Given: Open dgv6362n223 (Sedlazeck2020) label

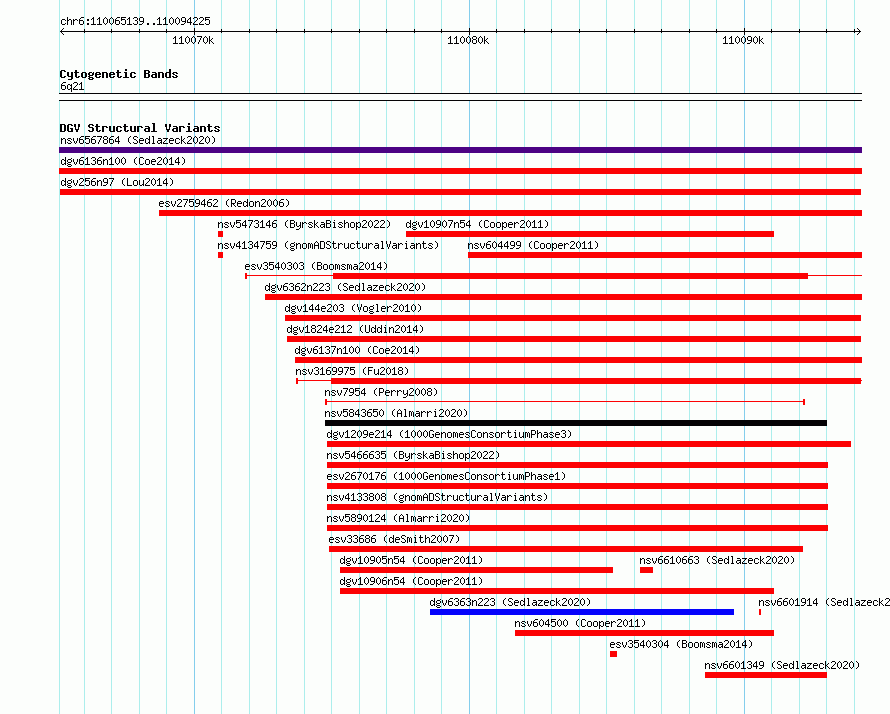Looking at the screenshot, I should [345, 287].
